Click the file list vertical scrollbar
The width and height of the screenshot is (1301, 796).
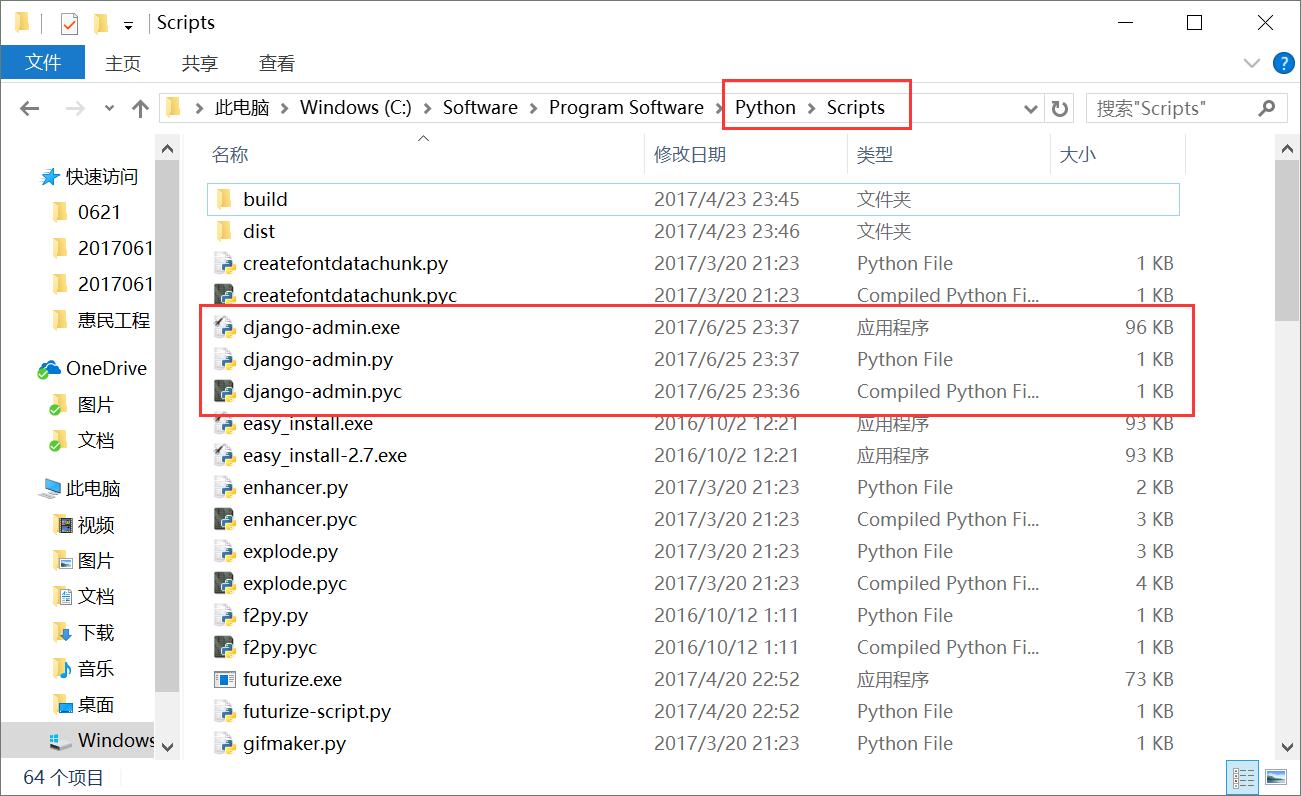click(x=1288, y=450)
